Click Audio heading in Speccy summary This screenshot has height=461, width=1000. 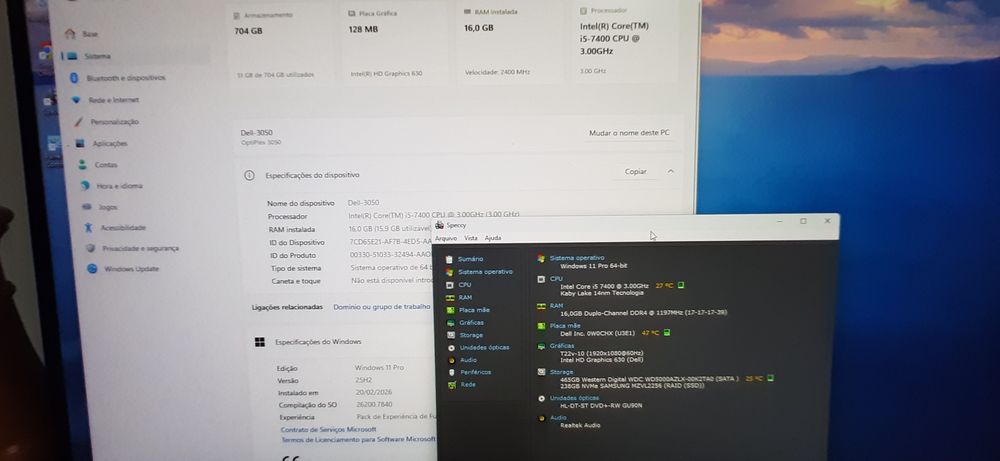[x=558, y=418]
